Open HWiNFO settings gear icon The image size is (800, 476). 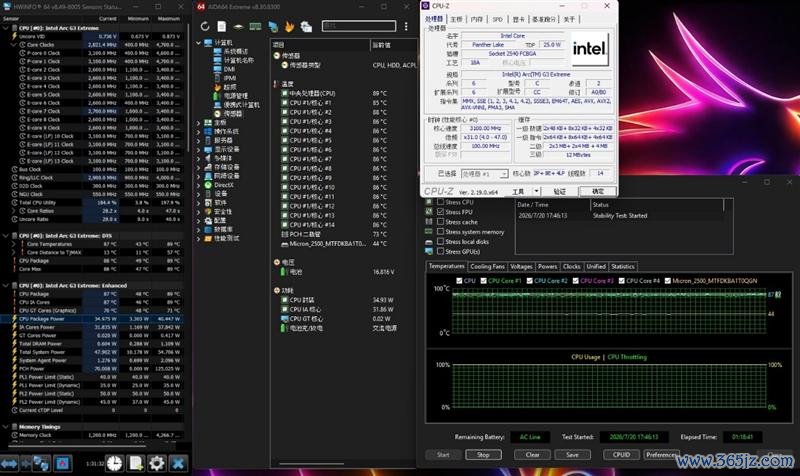[157, 463]
